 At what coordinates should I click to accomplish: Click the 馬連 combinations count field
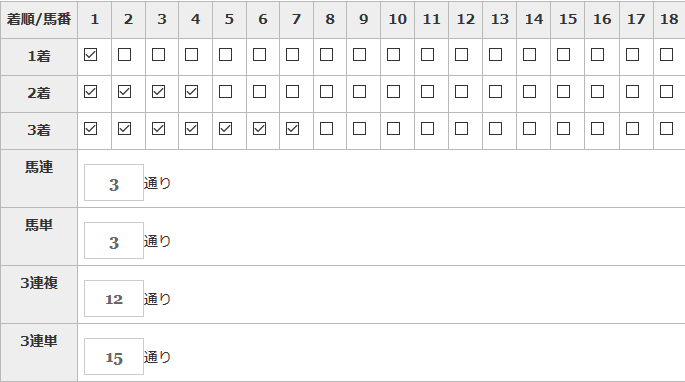pos(114,183)
